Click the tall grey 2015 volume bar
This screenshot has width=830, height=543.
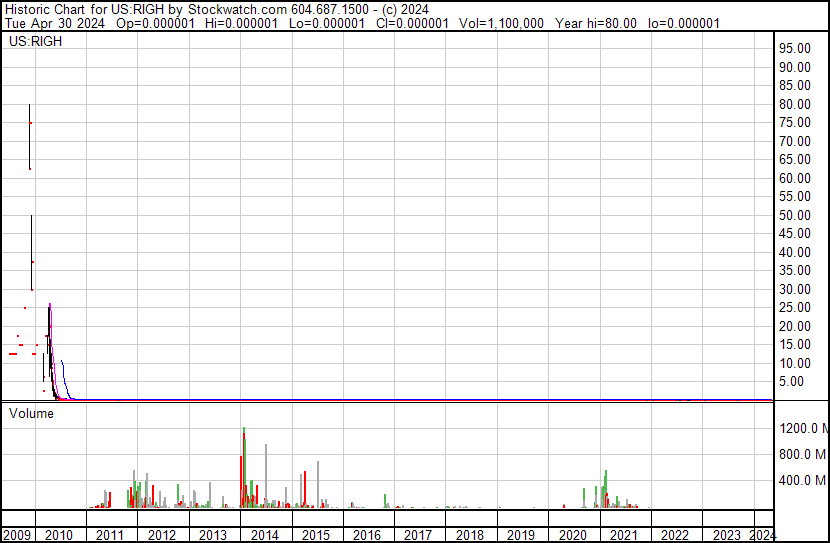(x=318, y=484)
